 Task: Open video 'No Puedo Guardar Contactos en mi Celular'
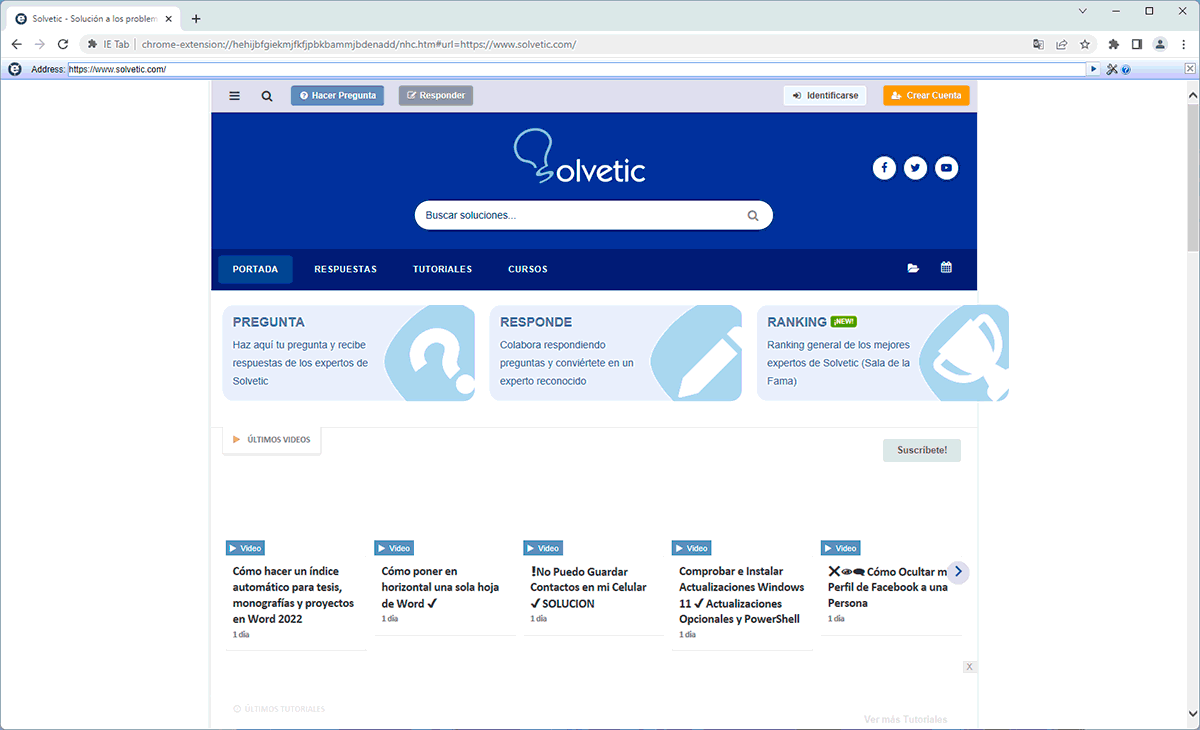[588, 587]
